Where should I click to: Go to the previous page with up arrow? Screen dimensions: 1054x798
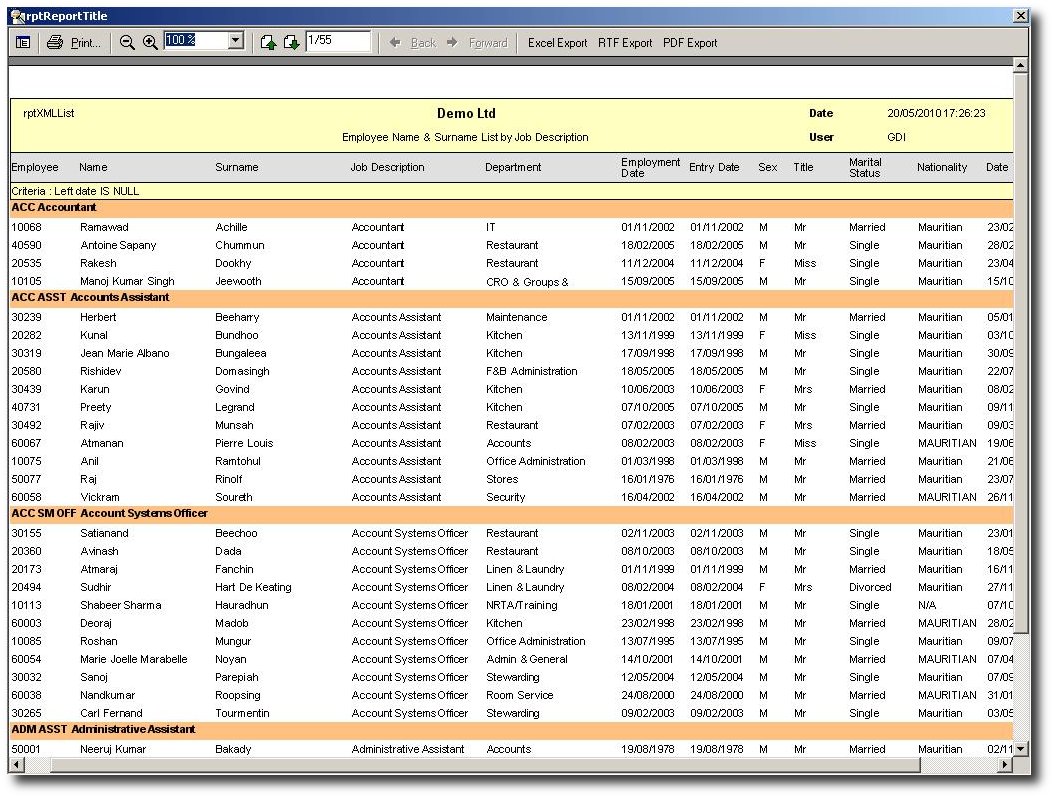[x=268, y=42]
